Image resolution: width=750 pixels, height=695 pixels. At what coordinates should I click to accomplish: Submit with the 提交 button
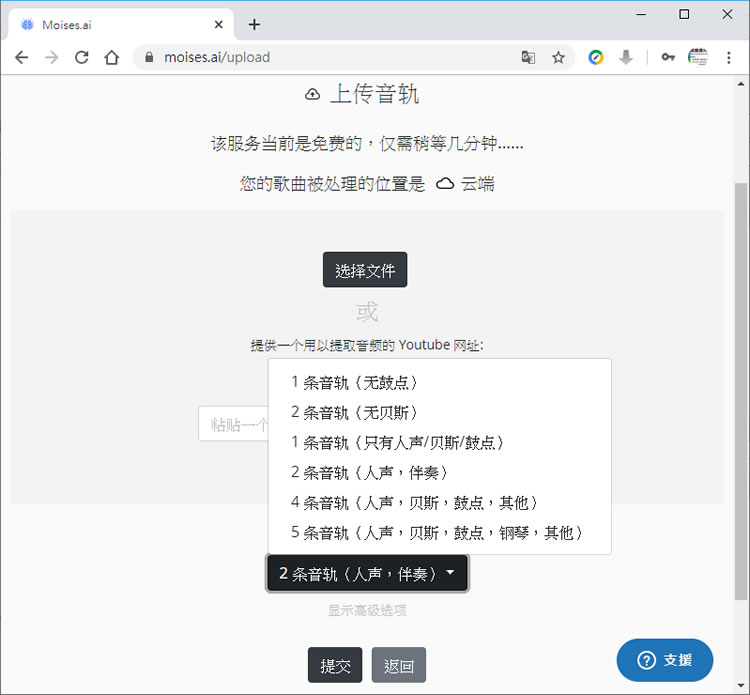click(x=335, y=665)
